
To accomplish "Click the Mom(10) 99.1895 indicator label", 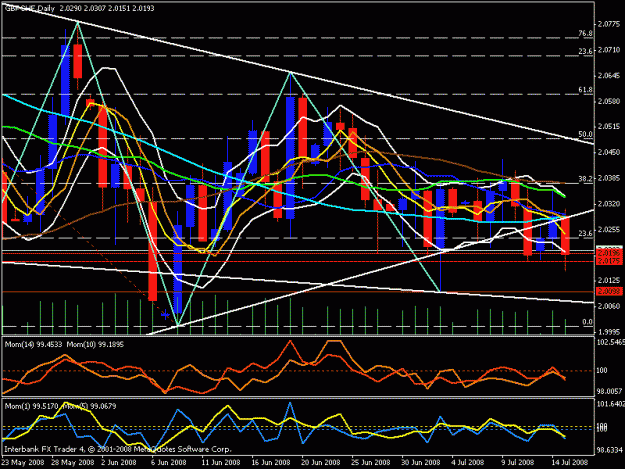I will (x=95, y=344).
